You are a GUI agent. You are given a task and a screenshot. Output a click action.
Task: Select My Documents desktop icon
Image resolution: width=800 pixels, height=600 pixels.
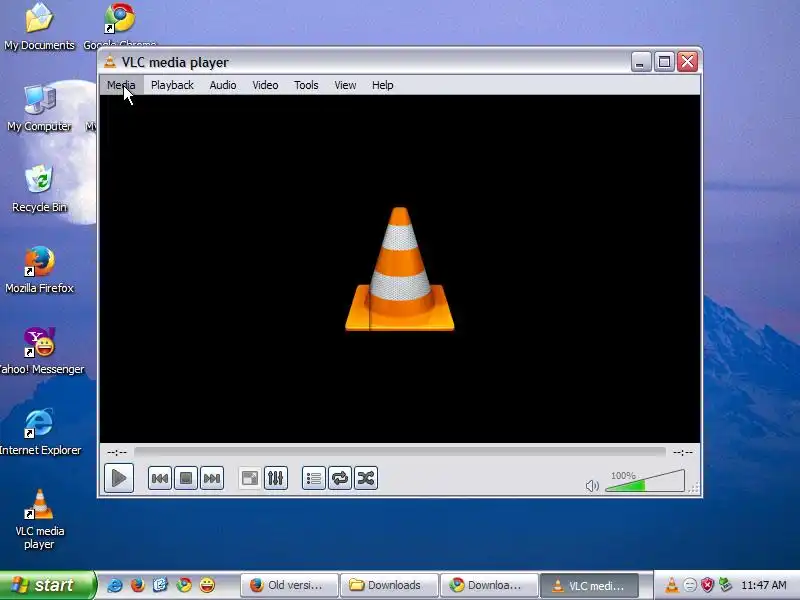click(x=39, y=27)
